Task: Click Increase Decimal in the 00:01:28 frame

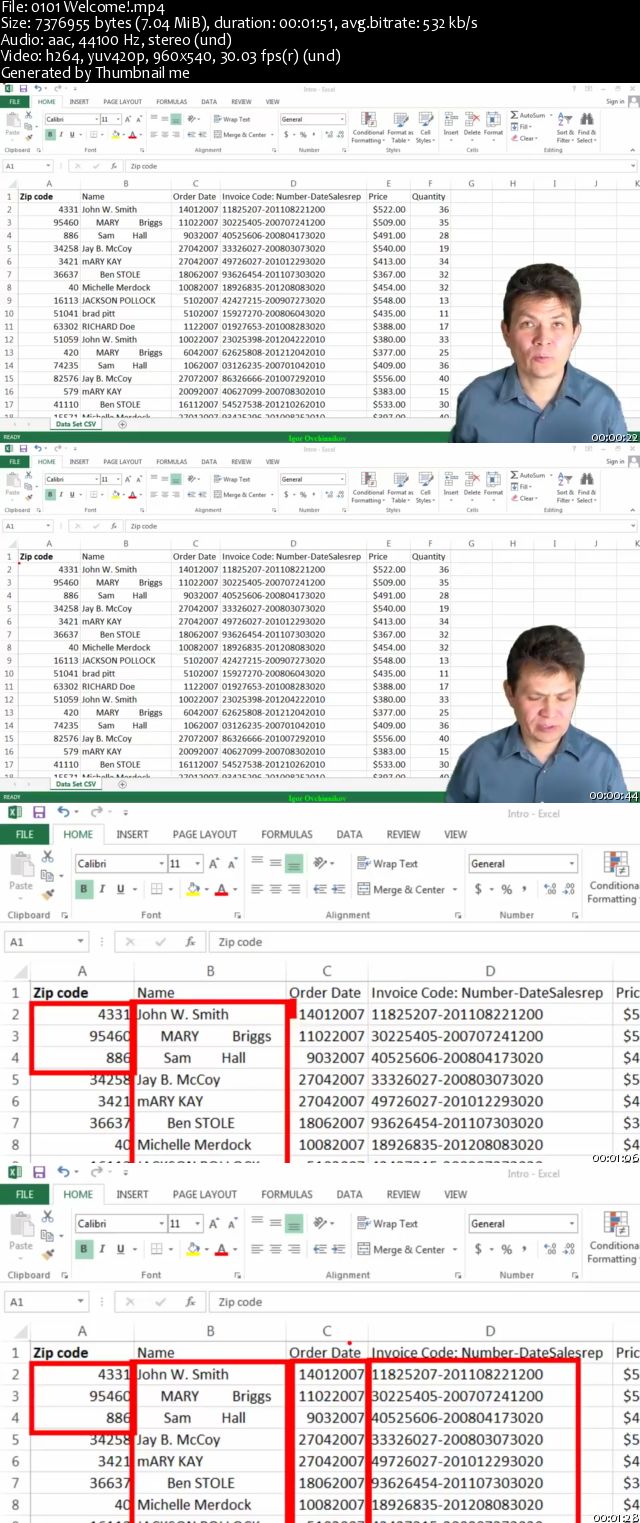Action: (x=550, y=1249)
